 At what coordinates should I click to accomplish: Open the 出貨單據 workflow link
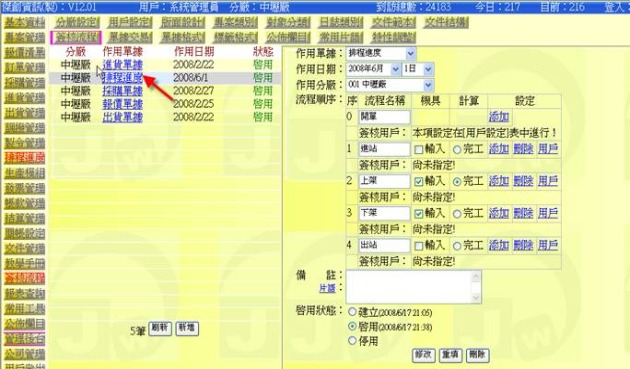tap(123, 117)
